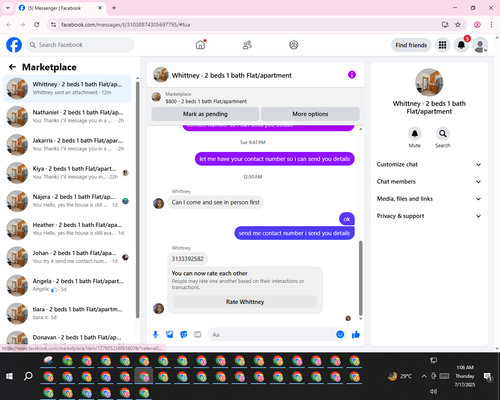Open a new browser tab

pos(114,8)
